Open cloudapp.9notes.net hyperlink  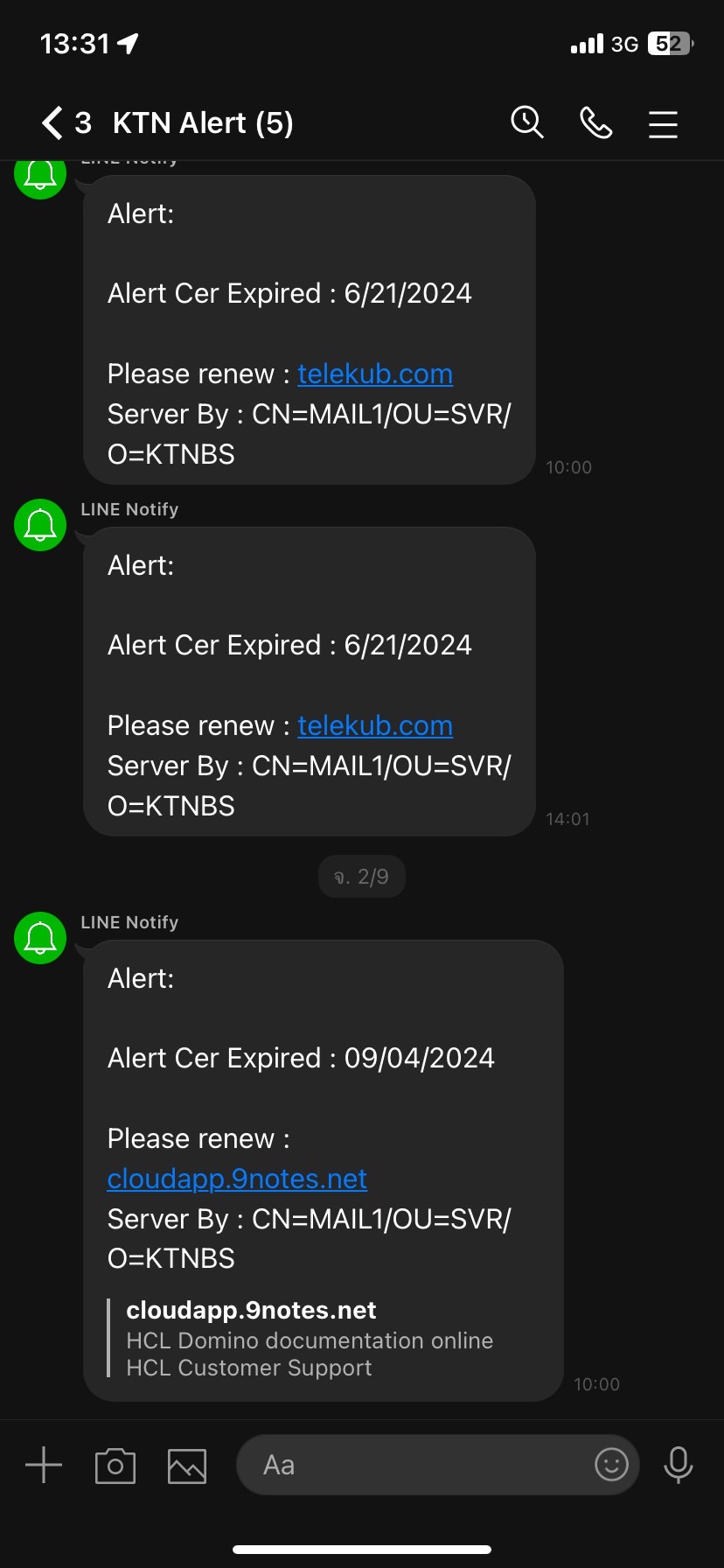(x=237, y=1179)
